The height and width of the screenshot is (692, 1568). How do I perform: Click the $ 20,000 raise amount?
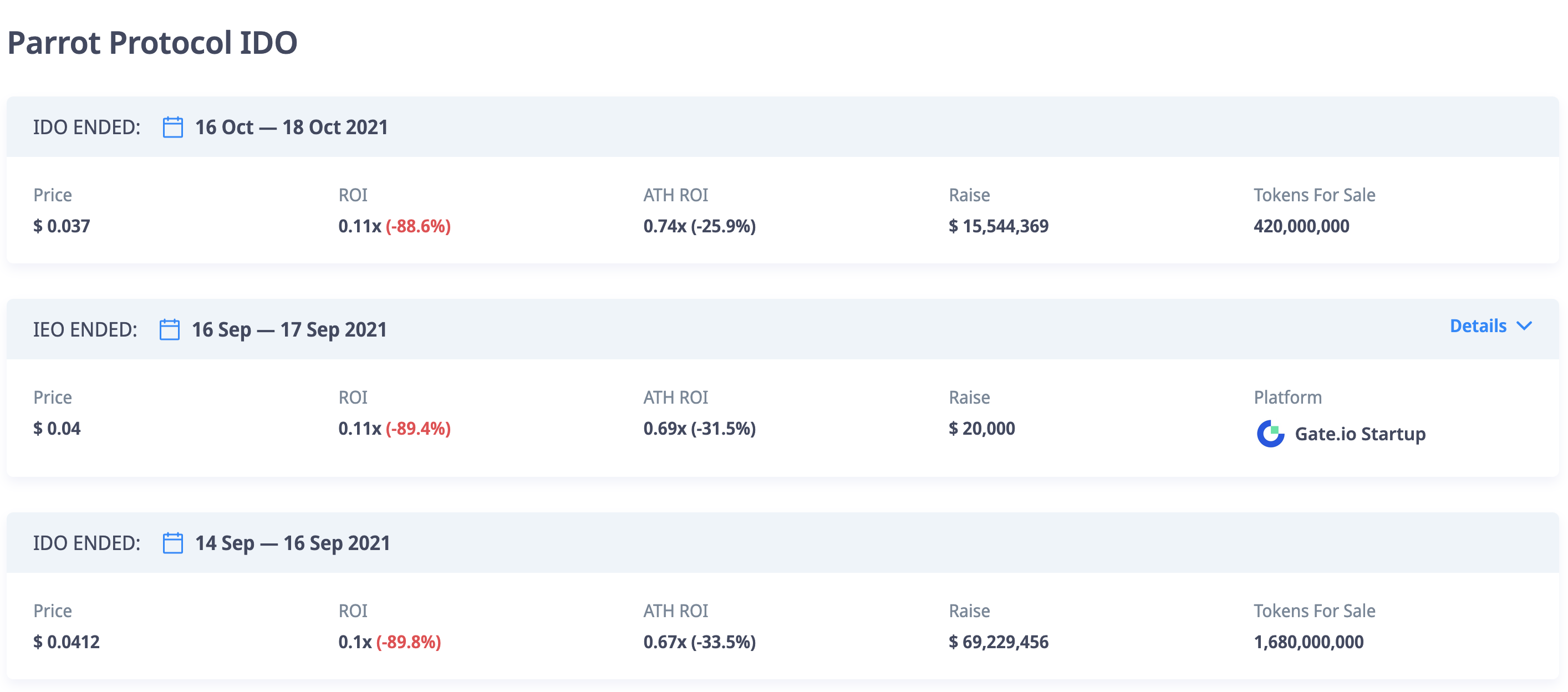(981, 429)
